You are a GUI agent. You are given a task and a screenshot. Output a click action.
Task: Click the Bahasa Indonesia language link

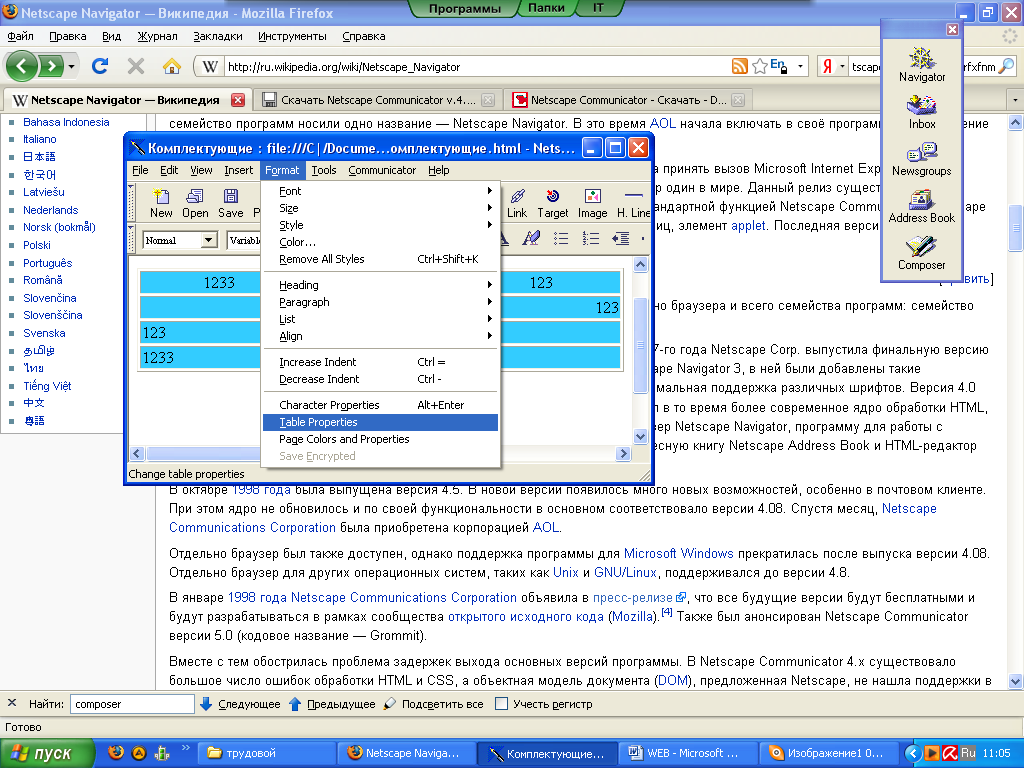(x=66, y=122)
